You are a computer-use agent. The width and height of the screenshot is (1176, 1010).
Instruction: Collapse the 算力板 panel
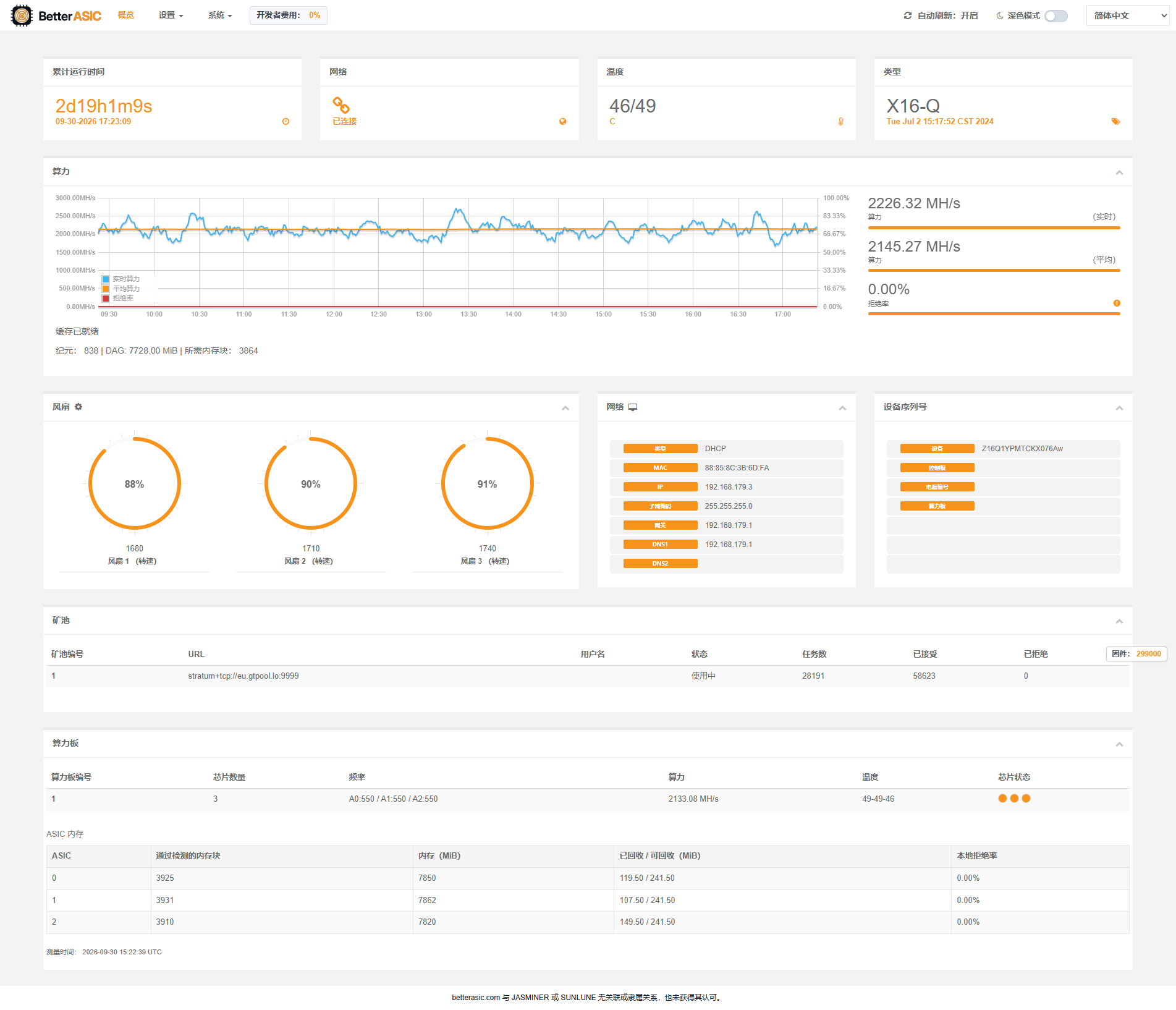(x=1119, y=744)
